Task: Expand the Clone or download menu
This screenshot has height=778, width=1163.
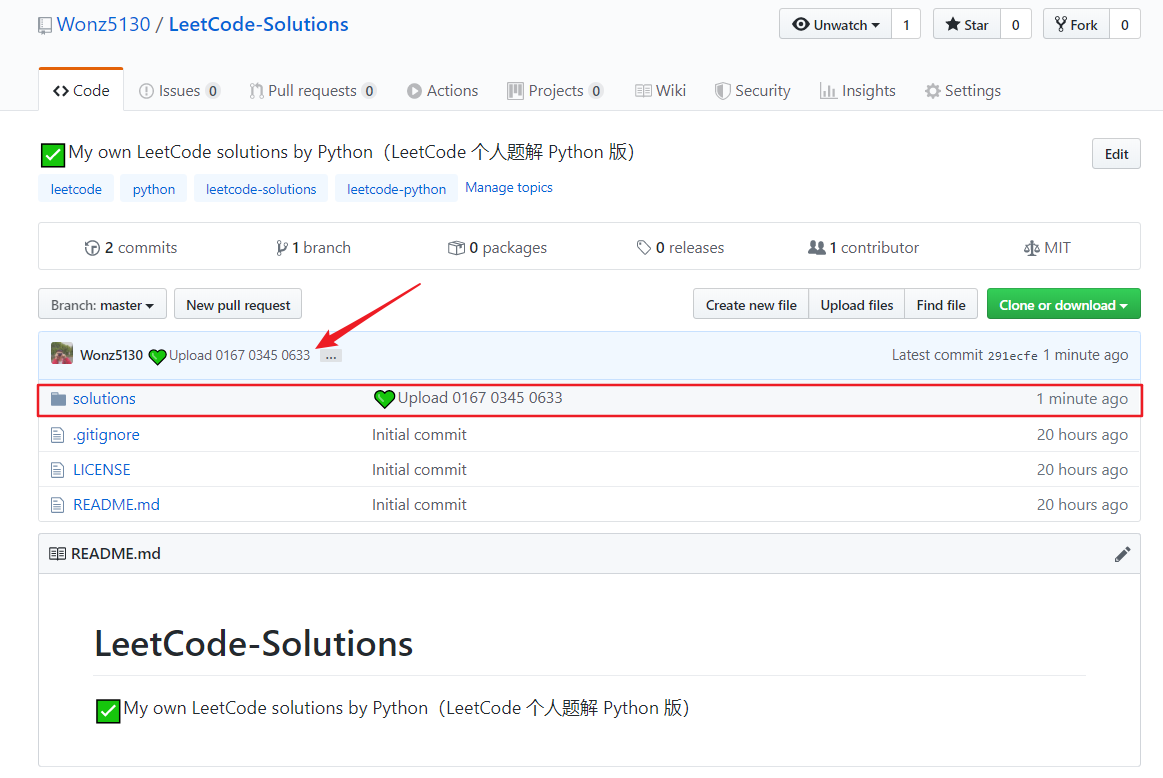Action: click(x=1063, y=305)
